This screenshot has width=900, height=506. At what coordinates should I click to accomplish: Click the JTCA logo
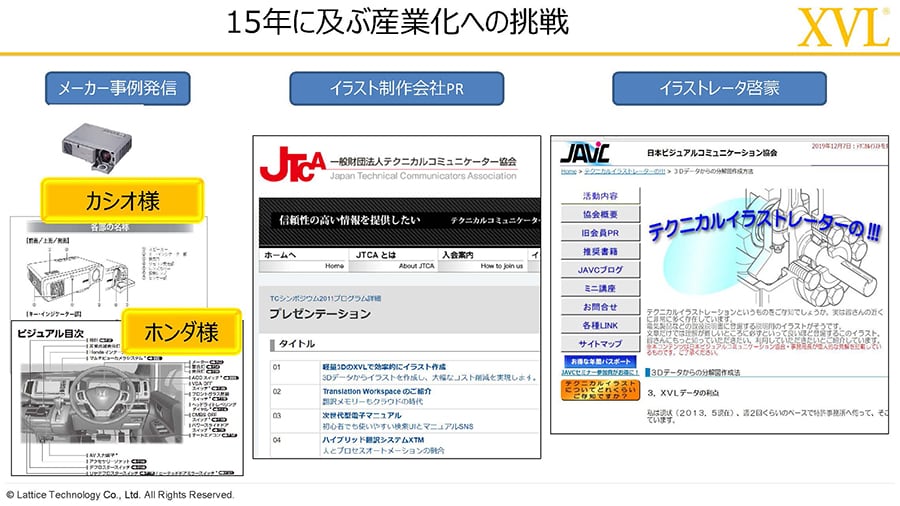click(293, 165)
